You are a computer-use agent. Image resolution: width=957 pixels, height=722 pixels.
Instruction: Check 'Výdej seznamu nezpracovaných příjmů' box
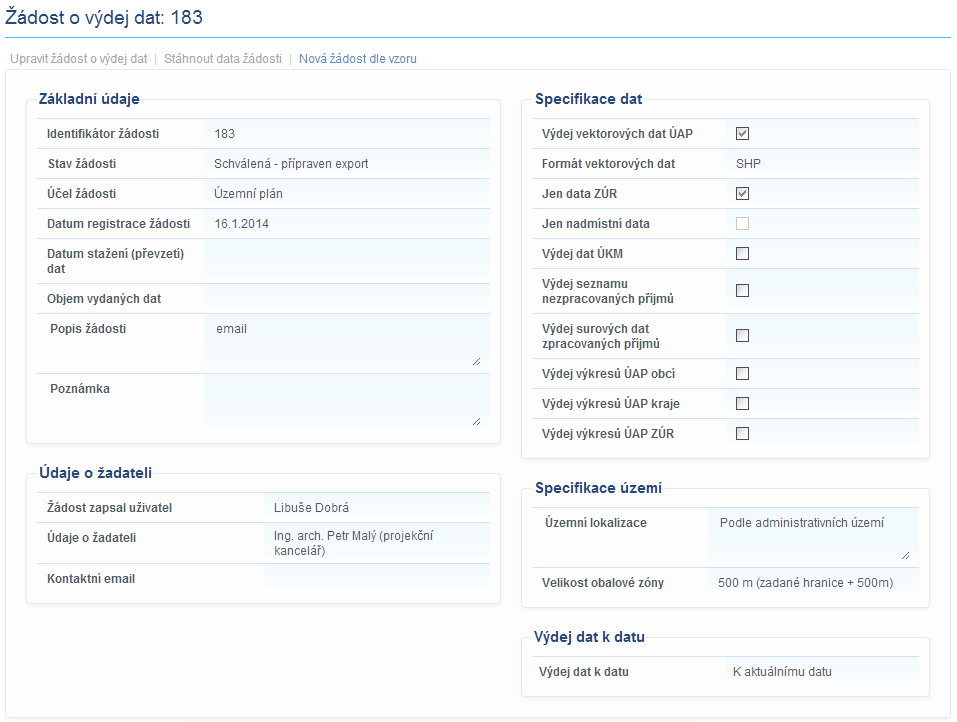pos(742,291)
